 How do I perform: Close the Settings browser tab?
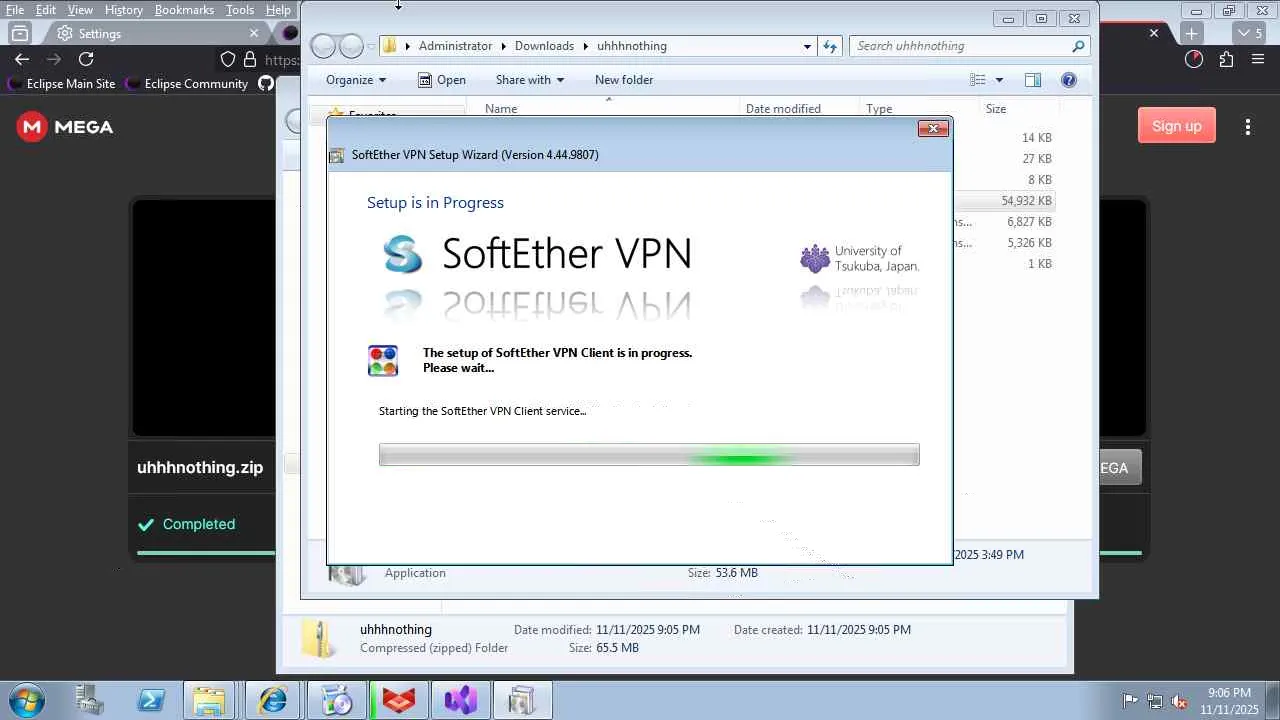(x=254, y=33)
